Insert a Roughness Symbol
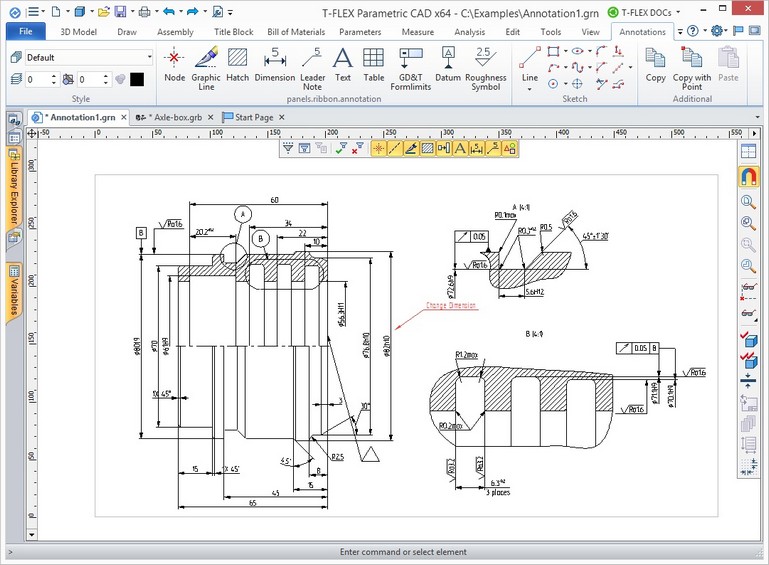The width and height of the screenshot is (769, 565). click(x=485, y=65)
